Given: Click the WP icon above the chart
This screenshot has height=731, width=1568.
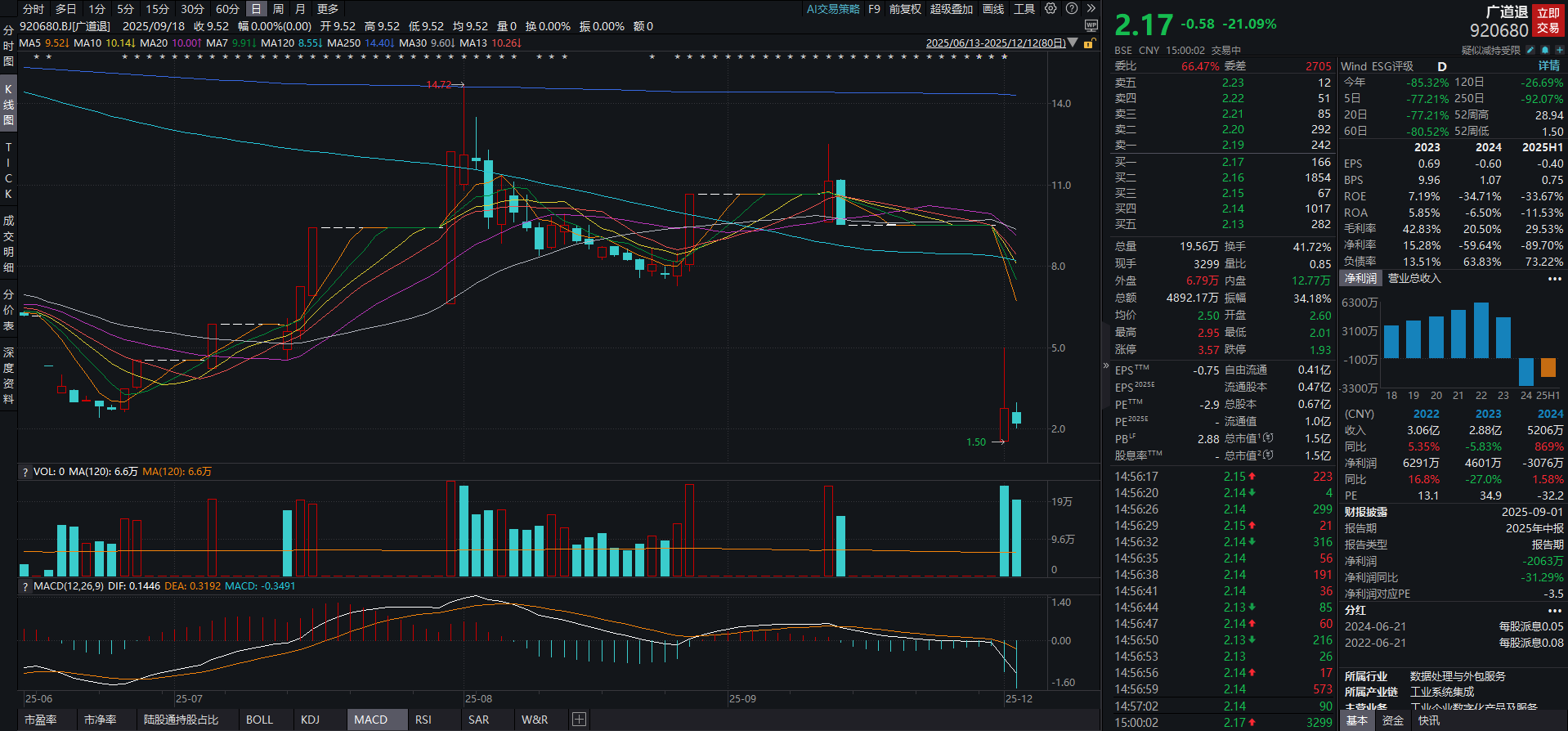Looking at the screenshot, I should 1091,26.
